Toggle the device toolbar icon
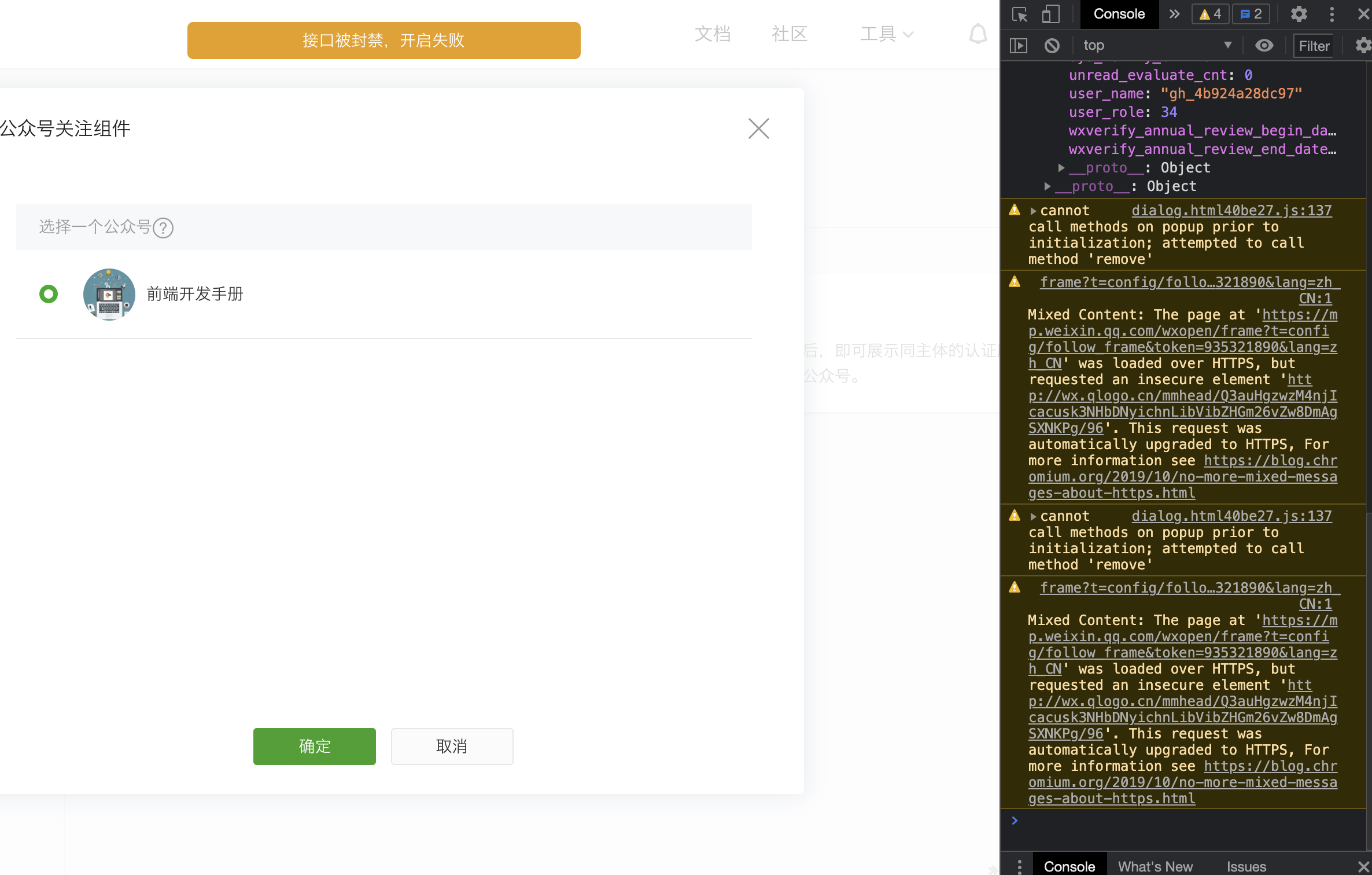The height and width of the screenshot is (875, 1372). tap(1050, 14)
